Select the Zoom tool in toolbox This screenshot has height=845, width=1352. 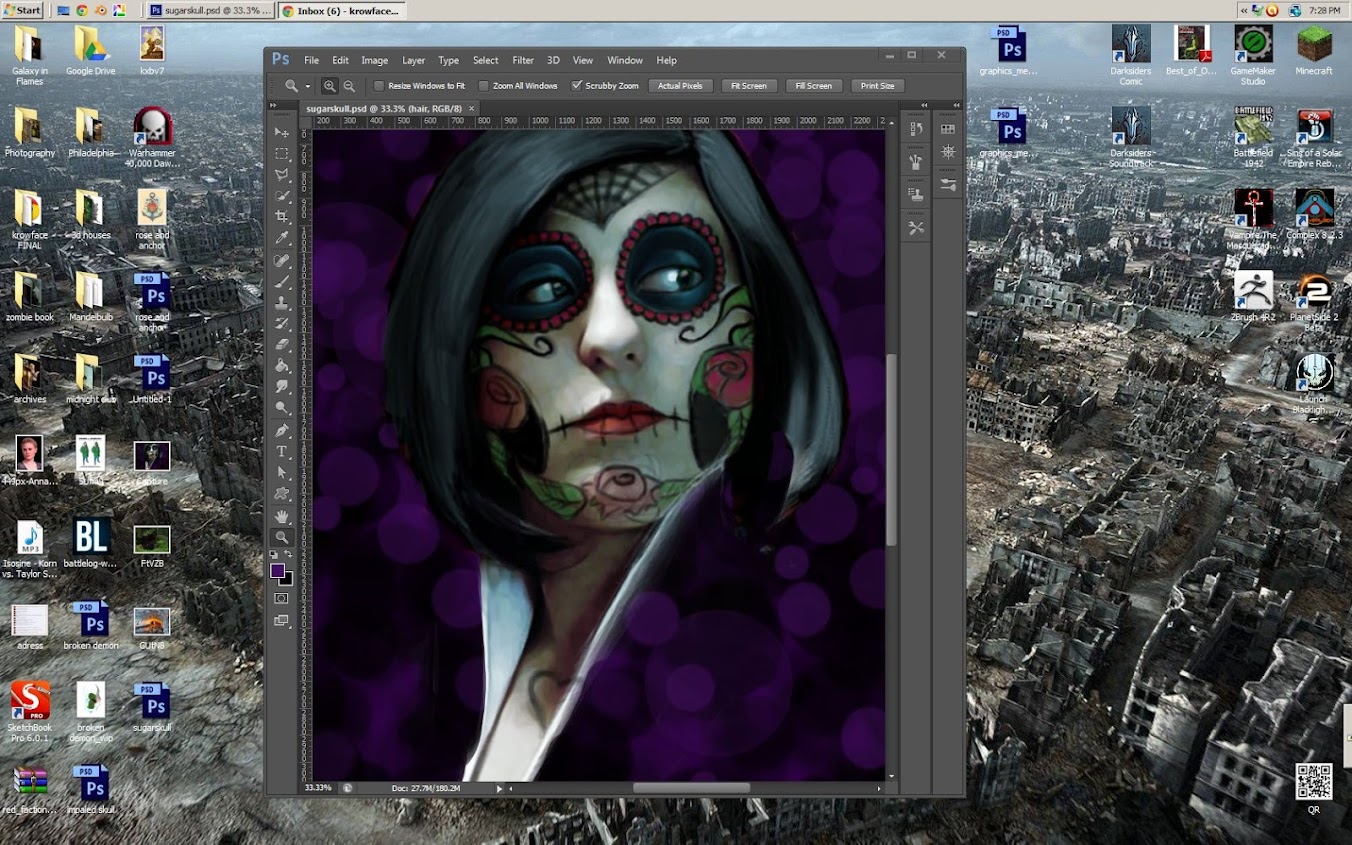[282, 537]
